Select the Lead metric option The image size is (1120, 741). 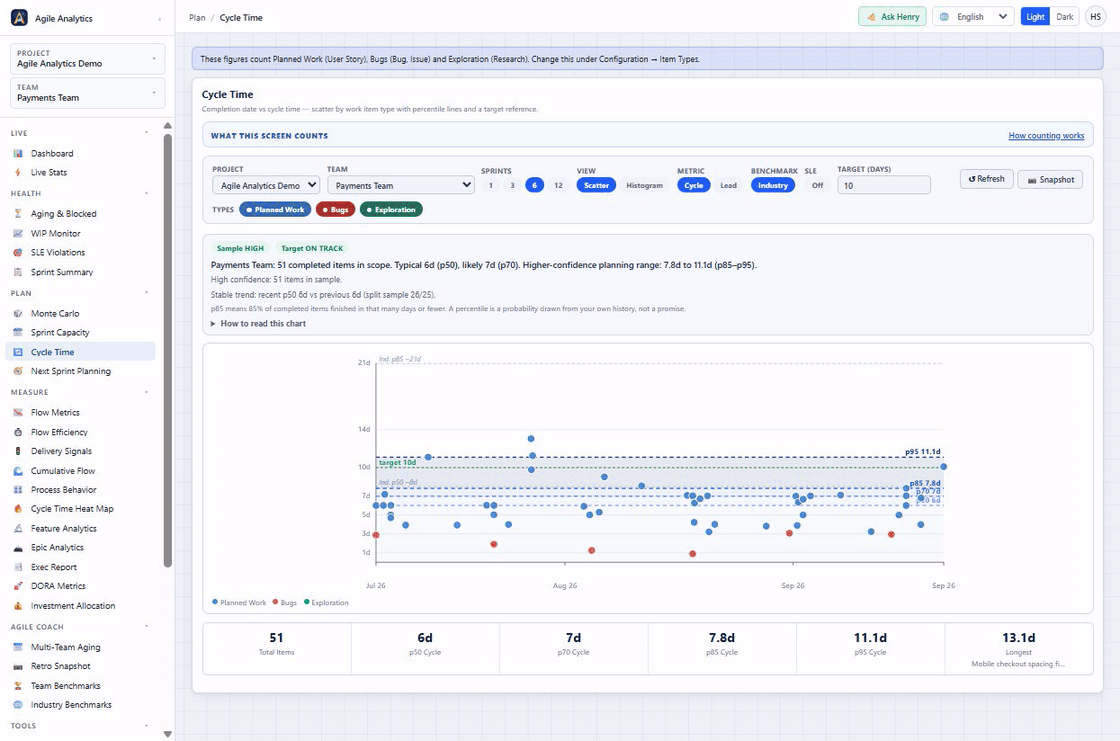click(728, 185)
